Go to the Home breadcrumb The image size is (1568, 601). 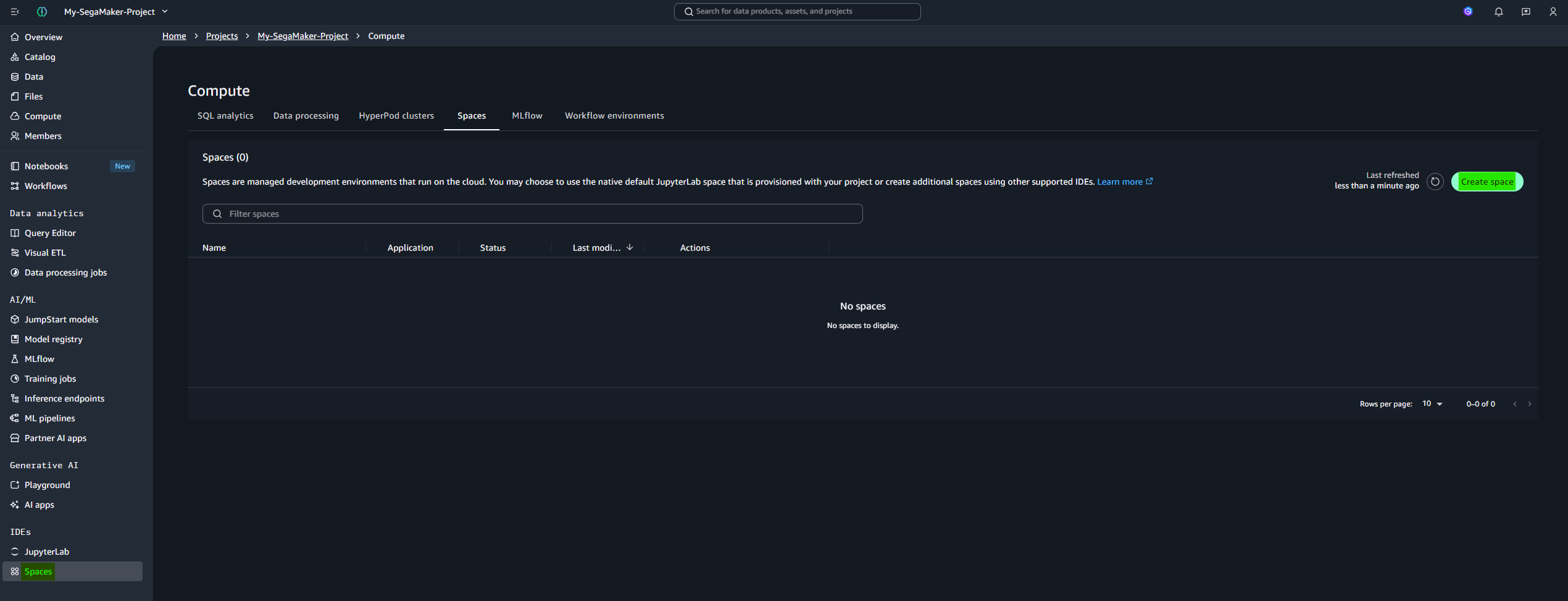[174, 36]
